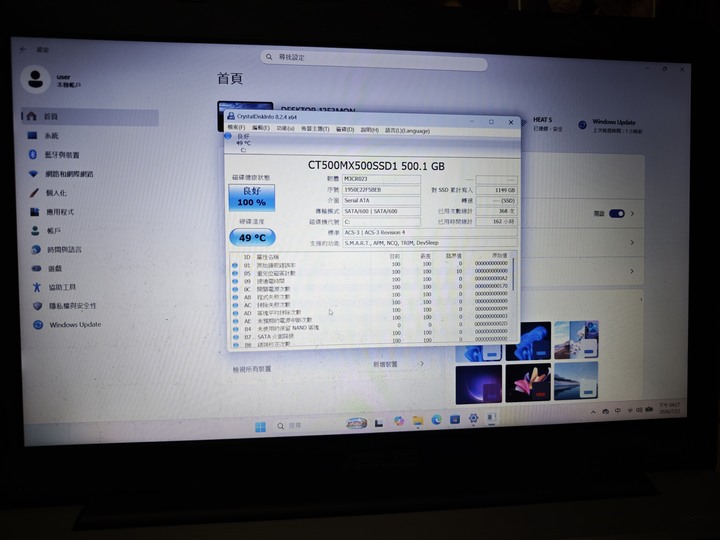The width and height of the screenshot is (720, 540).
Task: Click the power on hours value 162 小時
Action: click(496, 222)
